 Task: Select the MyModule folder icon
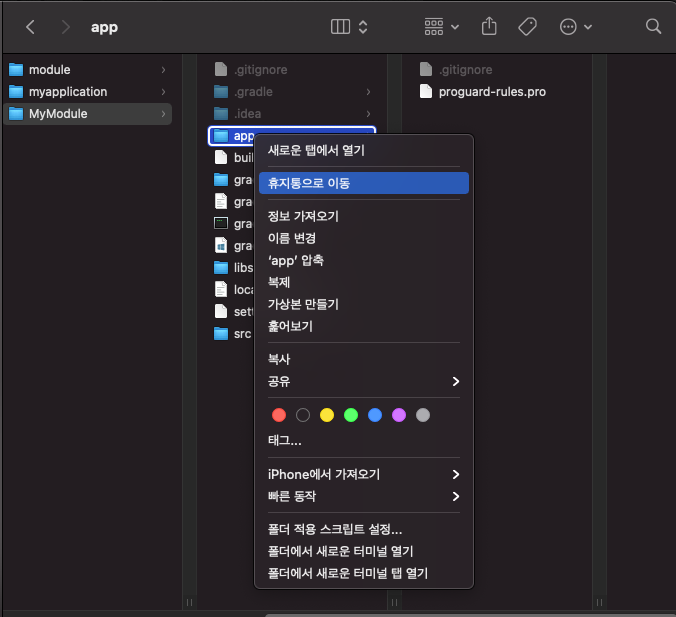(x=16, y=114)
